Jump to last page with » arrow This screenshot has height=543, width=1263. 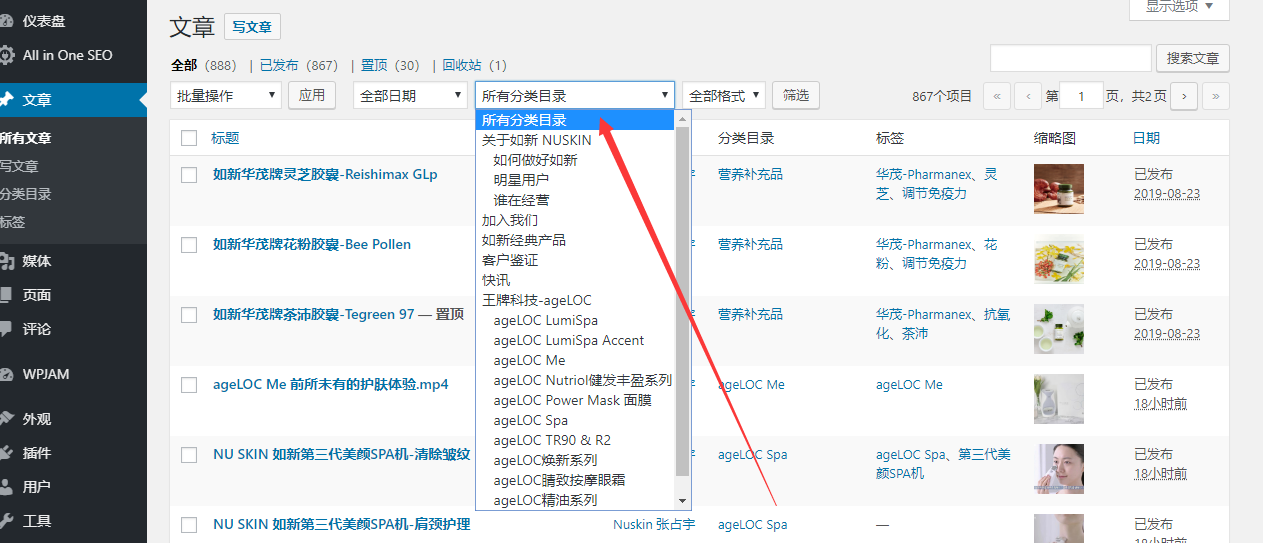(1216, 96)
